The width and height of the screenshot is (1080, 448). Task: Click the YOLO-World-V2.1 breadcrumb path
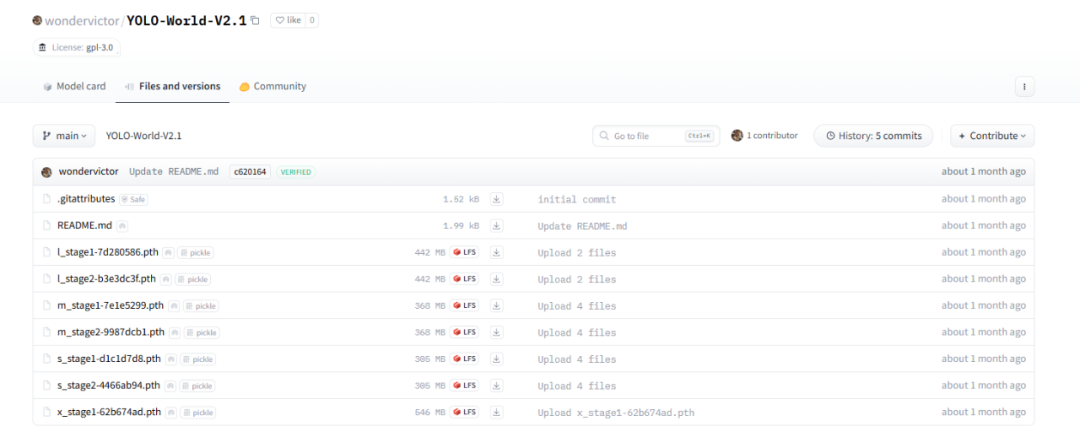coord(144,136)
